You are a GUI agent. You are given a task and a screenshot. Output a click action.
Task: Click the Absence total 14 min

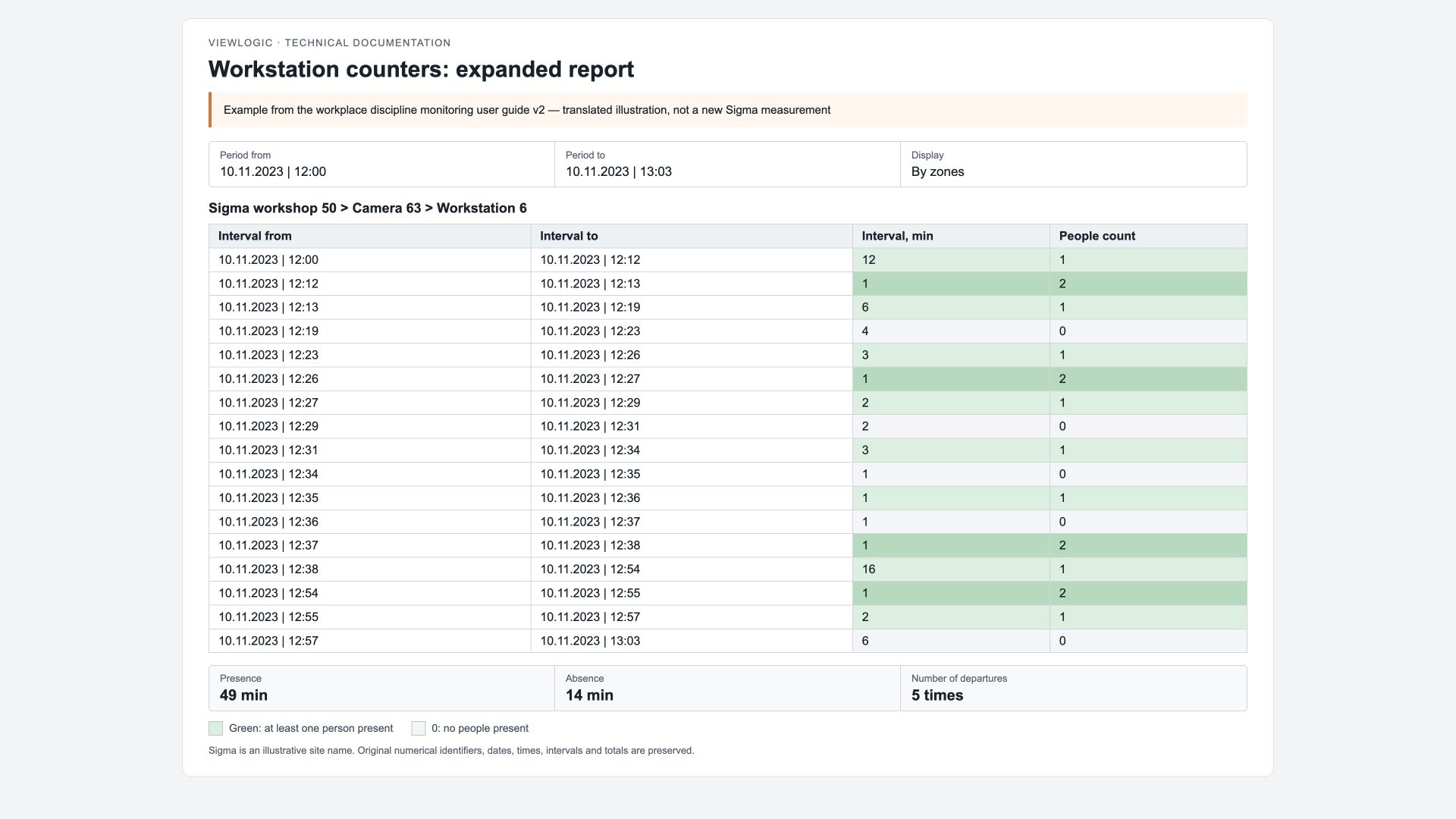point(589,695)
